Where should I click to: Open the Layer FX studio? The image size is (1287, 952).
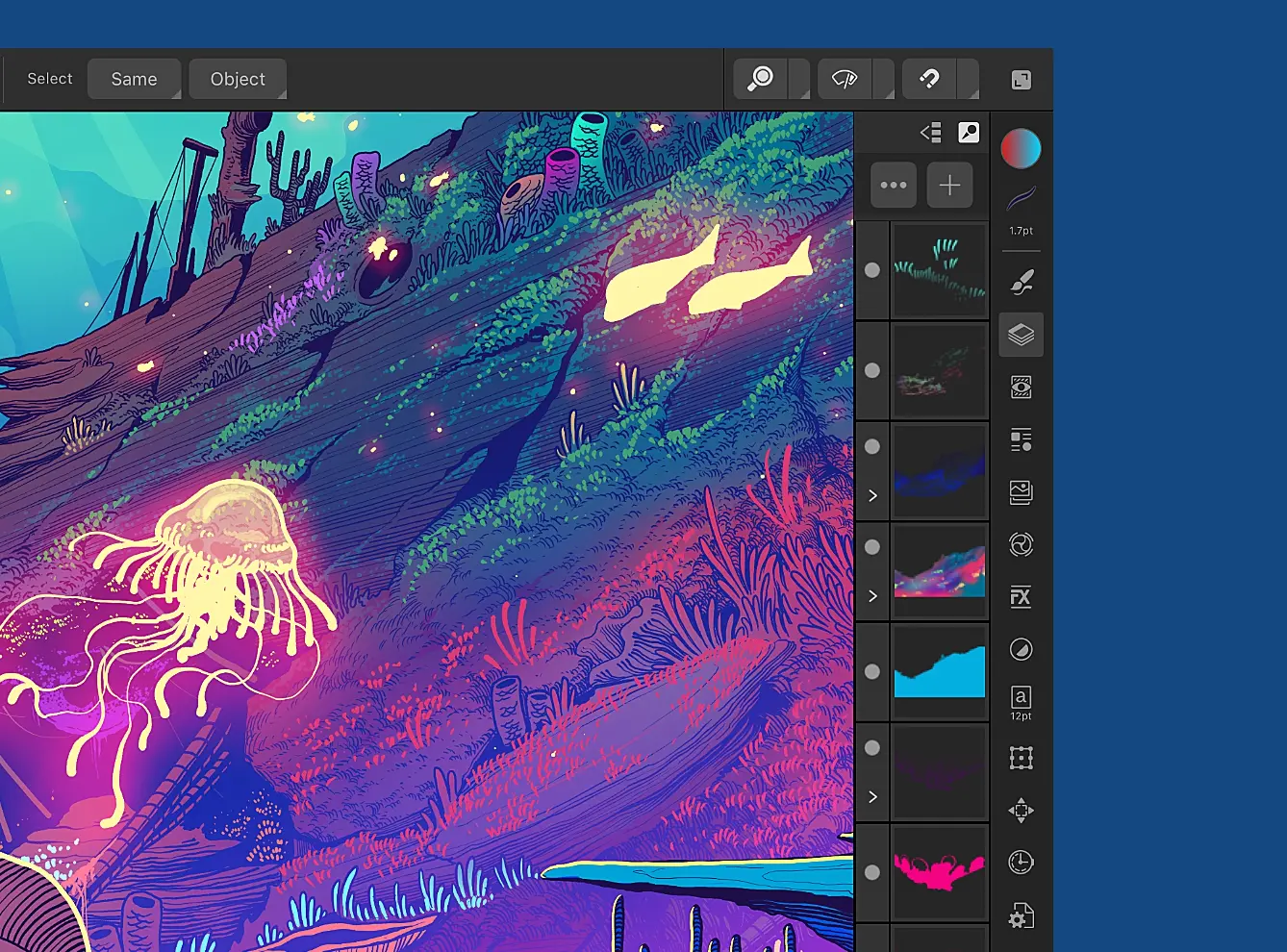pyautogui.click(x=1021, y=597)
